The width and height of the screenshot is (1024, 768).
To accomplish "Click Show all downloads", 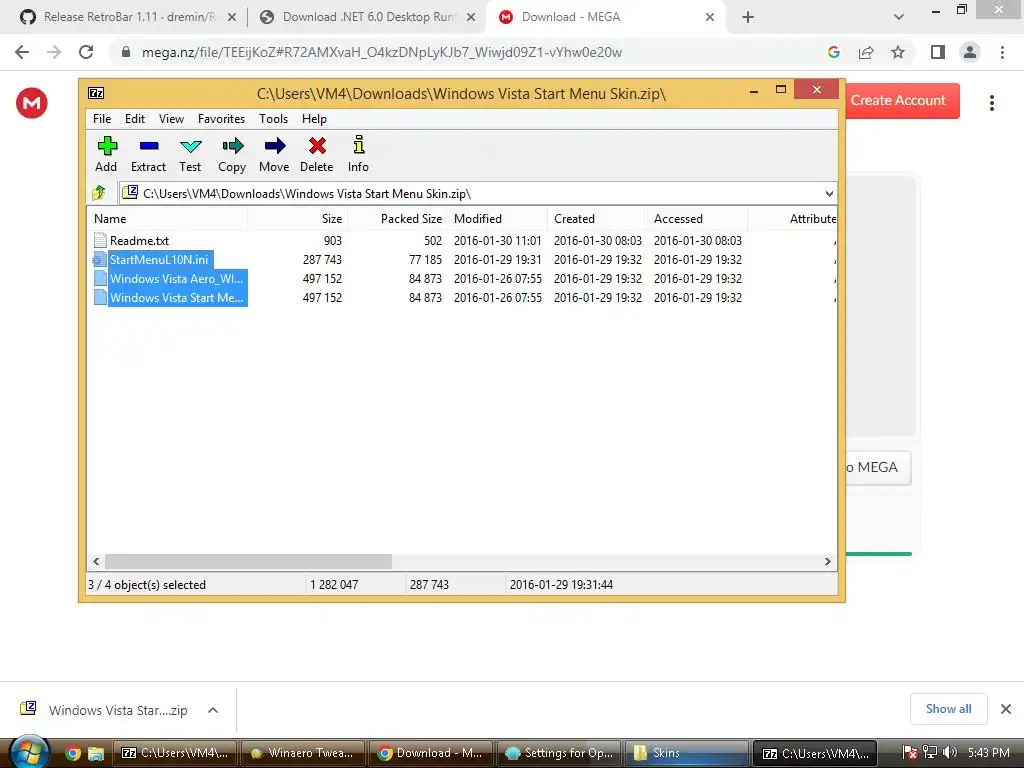I will [x=948, y=709].
